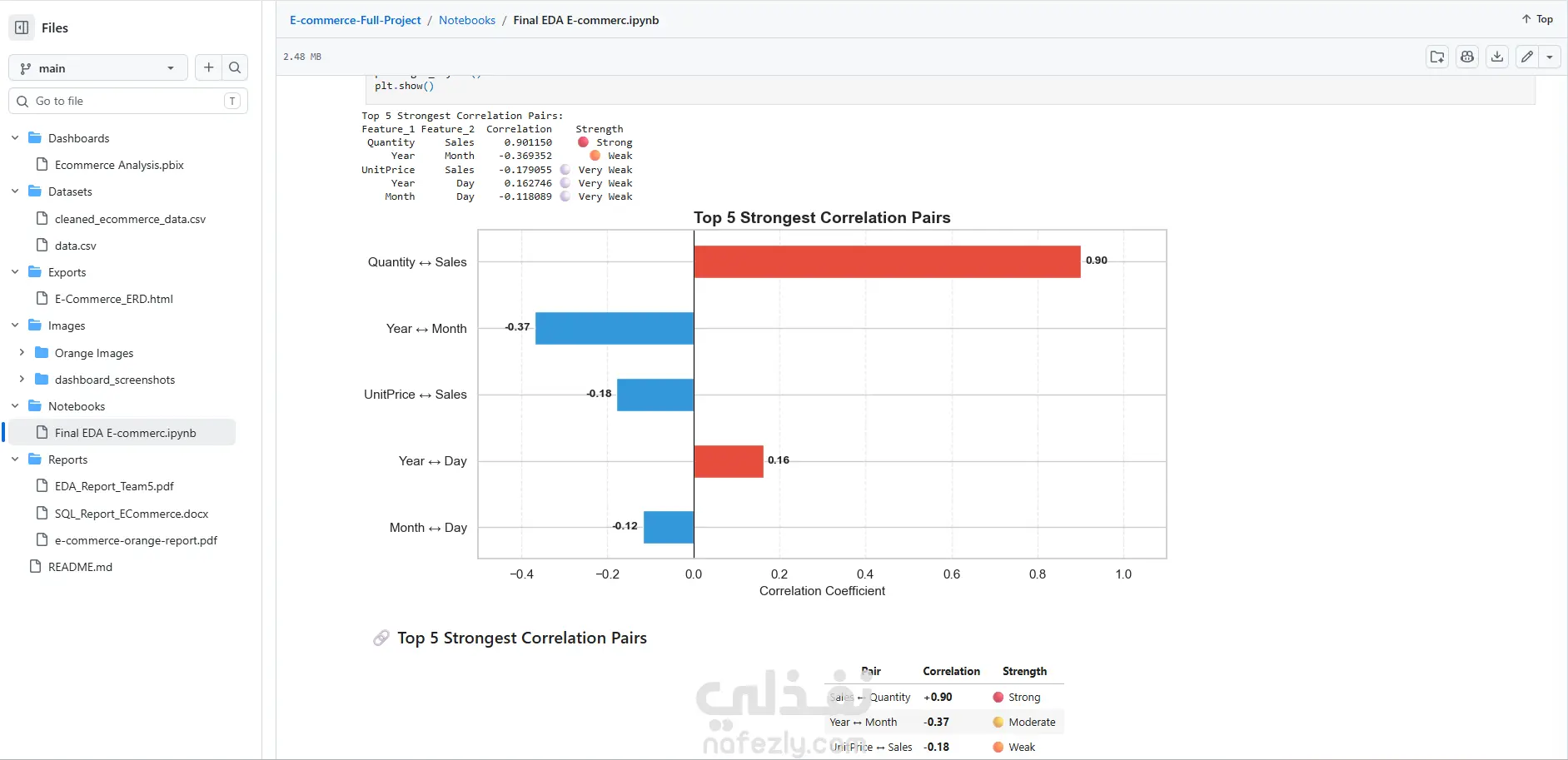This screenshot has width=1568, height=760.
Task: Go to Notebooks breadcrumb link
Action: 467,20
